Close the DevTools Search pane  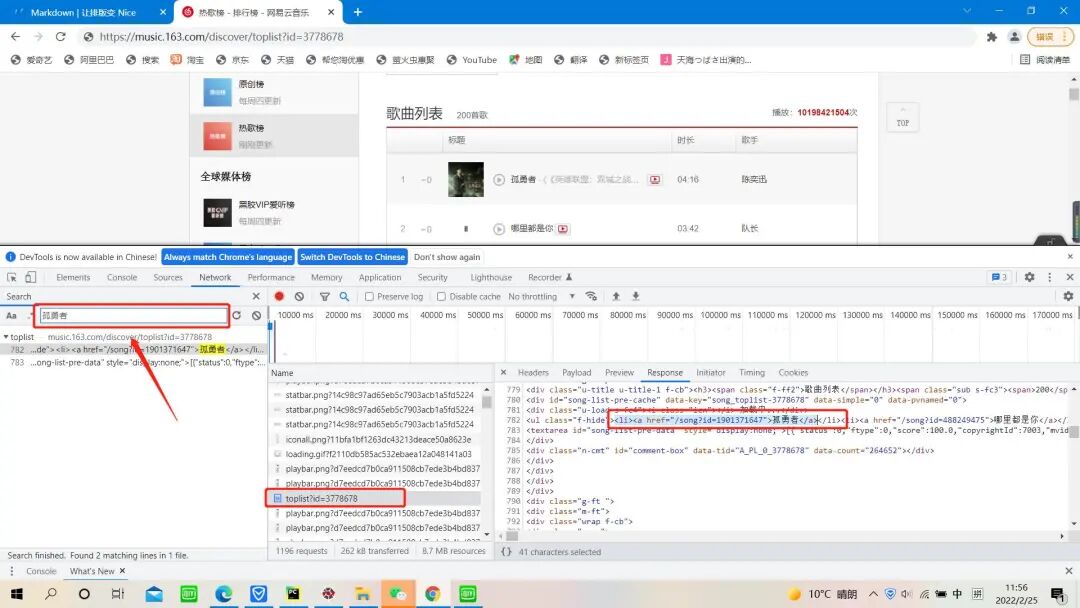(256, 296)
